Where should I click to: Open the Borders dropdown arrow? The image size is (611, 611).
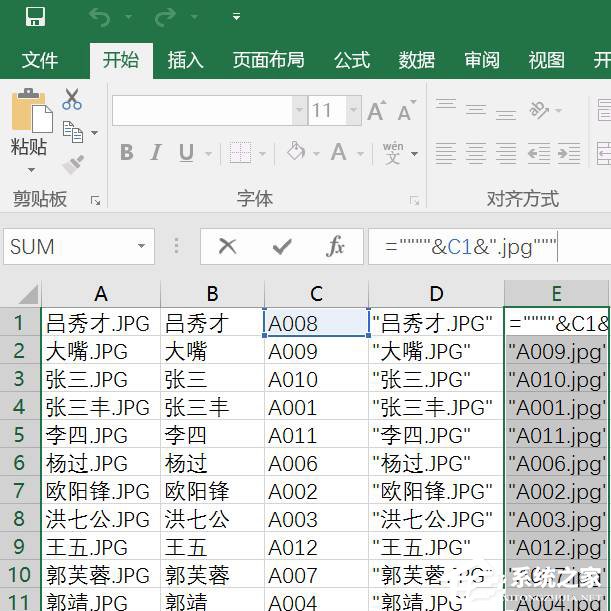point(262,154)
